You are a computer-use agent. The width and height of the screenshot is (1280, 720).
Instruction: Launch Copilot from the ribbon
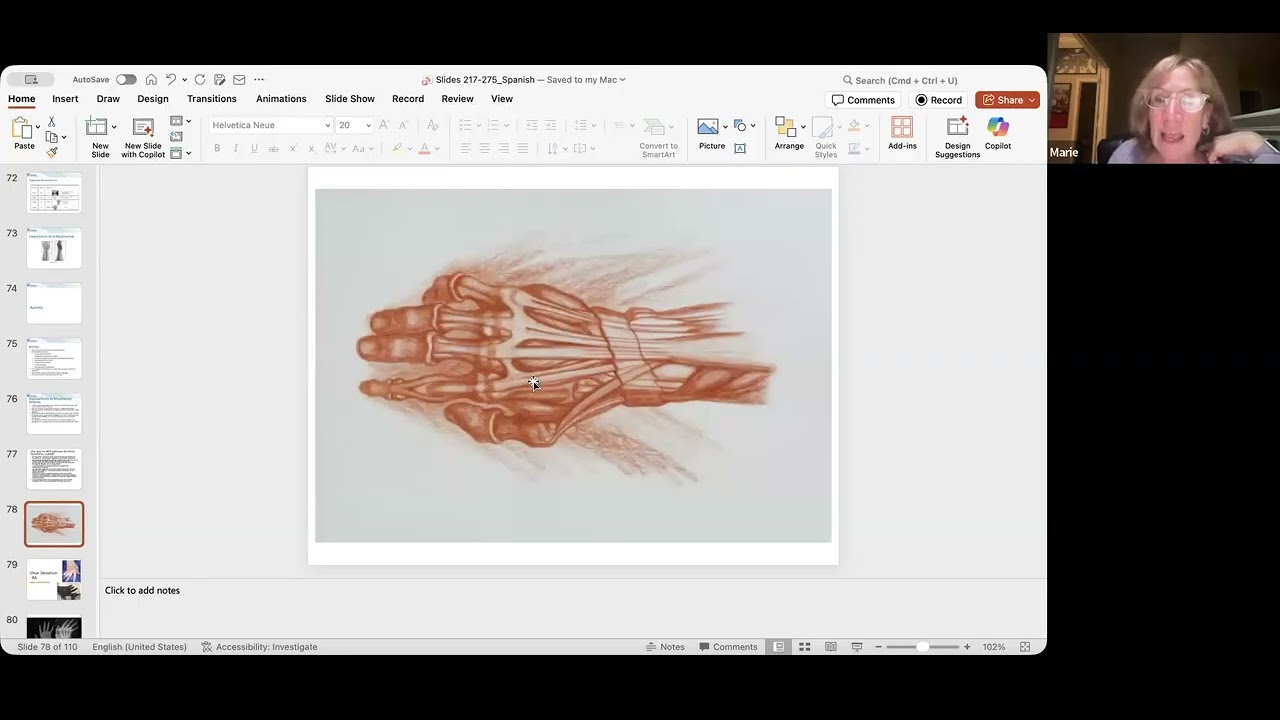[998, 134]
